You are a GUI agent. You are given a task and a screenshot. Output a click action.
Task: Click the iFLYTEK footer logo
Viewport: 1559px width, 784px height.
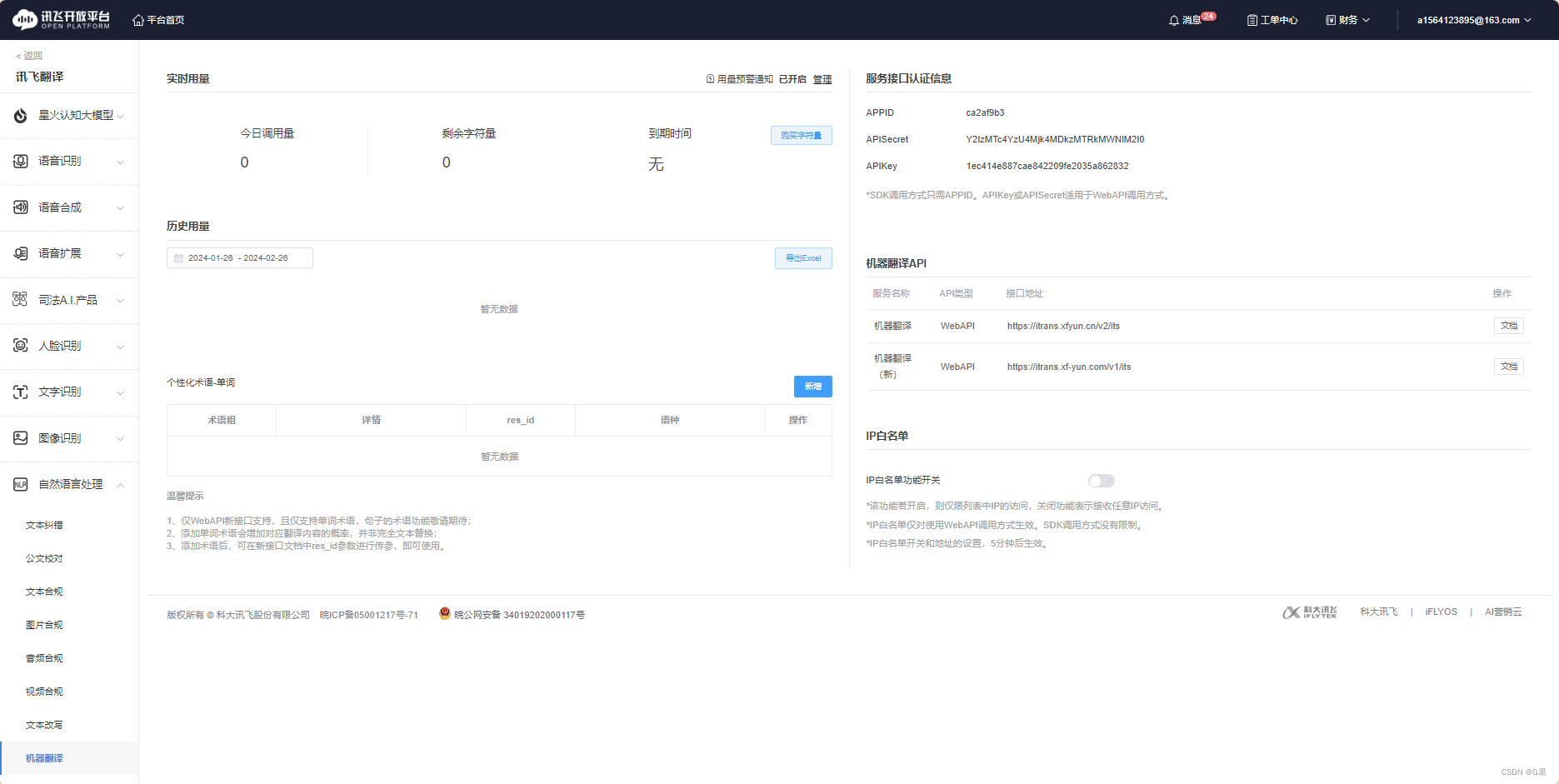pos(1310,612)
